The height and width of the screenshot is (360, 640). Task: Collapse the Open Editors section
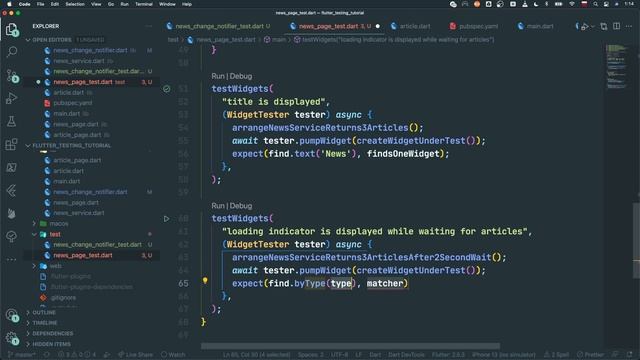(28, 40)
